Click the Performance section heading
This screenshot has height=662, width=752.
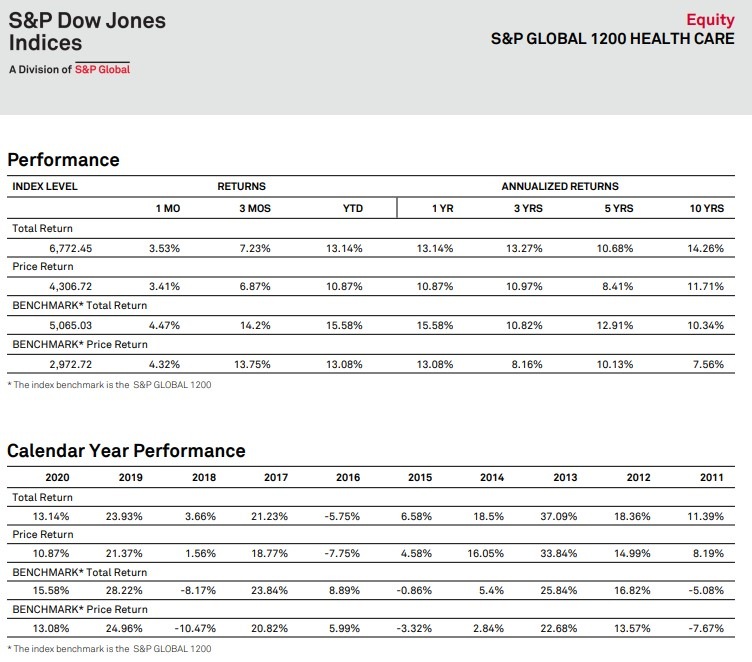[x=63, y=160]
